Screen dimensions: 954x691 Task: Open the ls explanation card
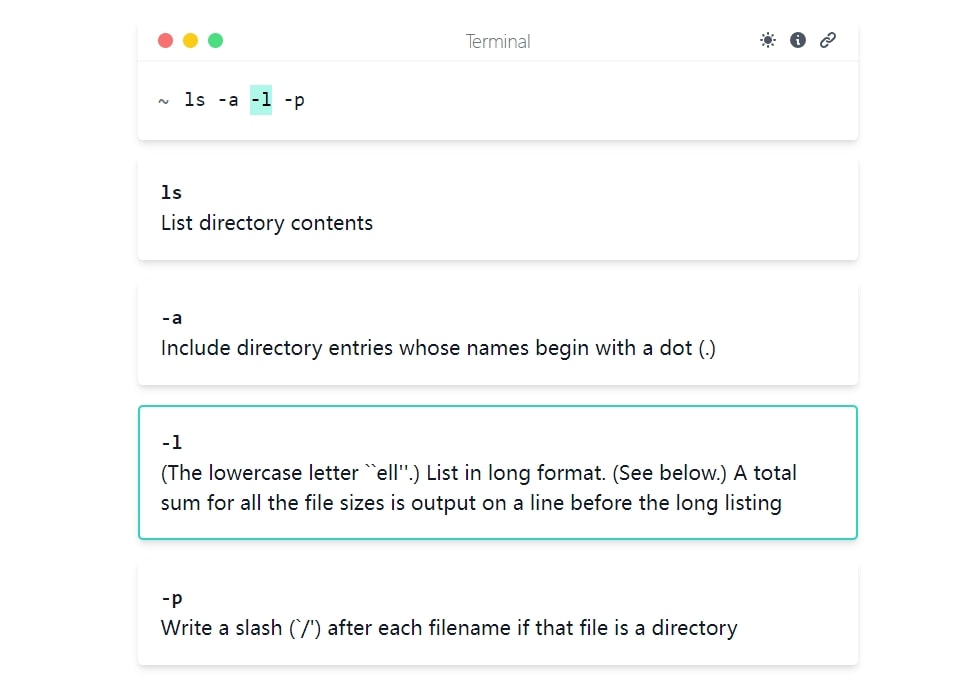(498, 210)
